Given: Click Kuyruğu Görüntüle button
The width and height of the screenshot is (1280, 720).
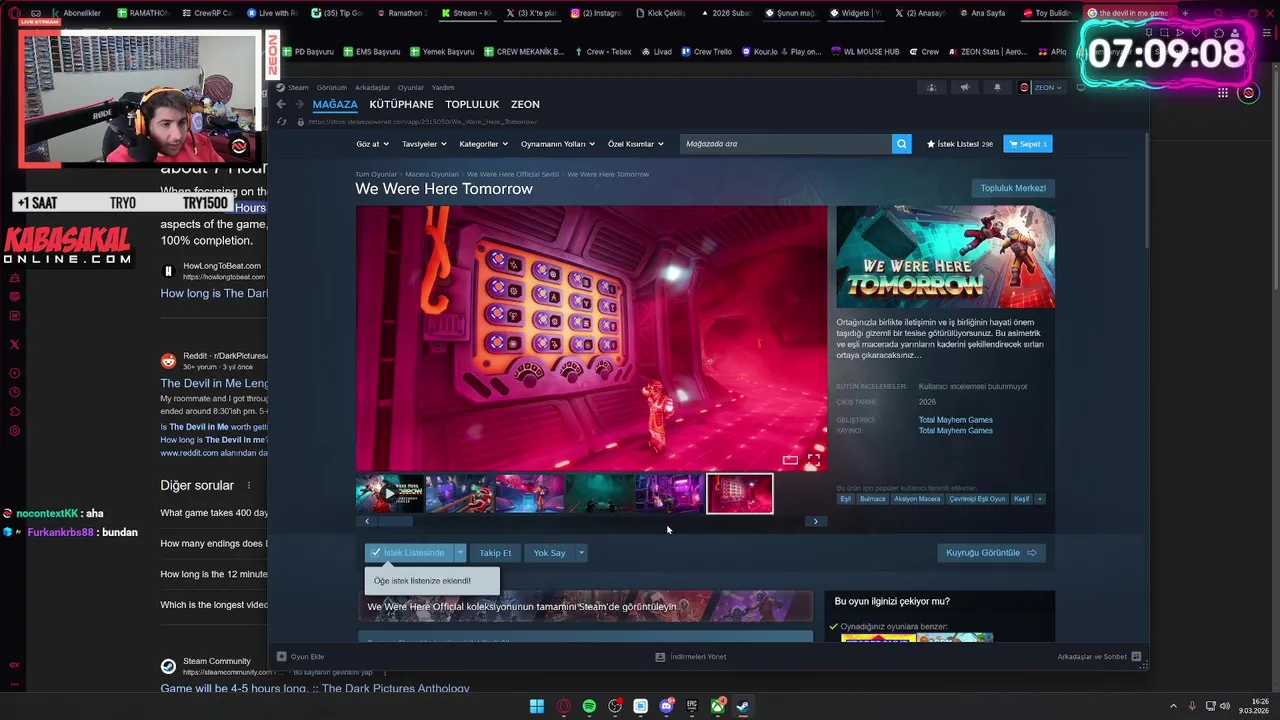Looking at the screenshot, I should pos(991,553).
